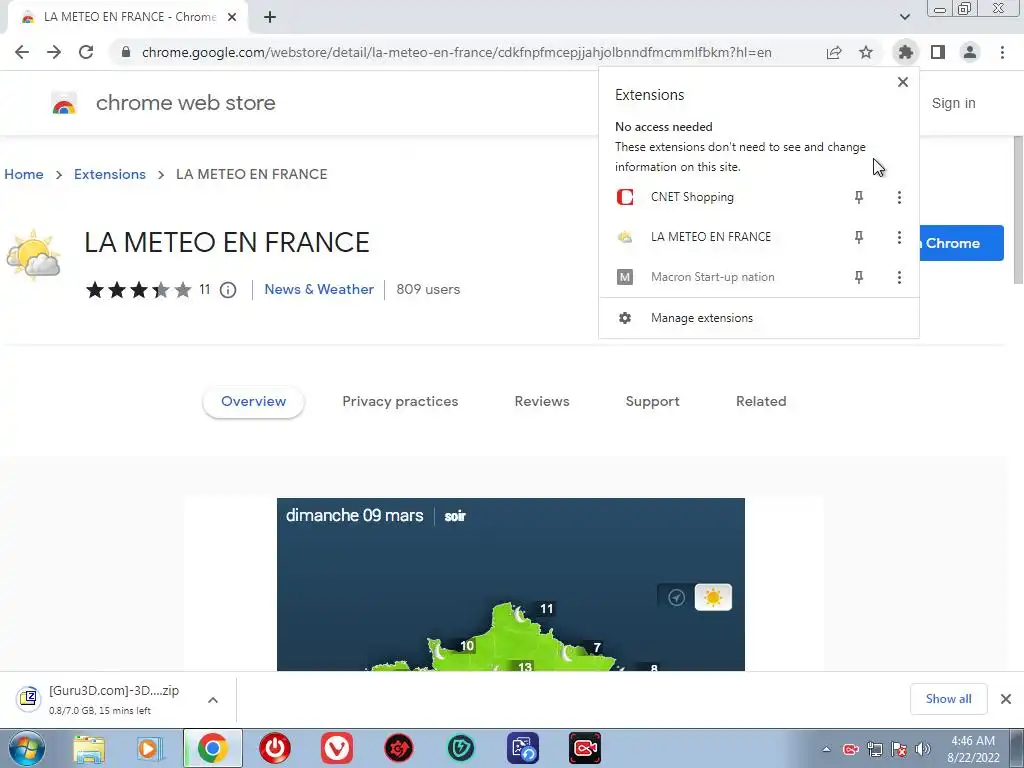Click the red power-button taskbar icon

tap(275, 748)
